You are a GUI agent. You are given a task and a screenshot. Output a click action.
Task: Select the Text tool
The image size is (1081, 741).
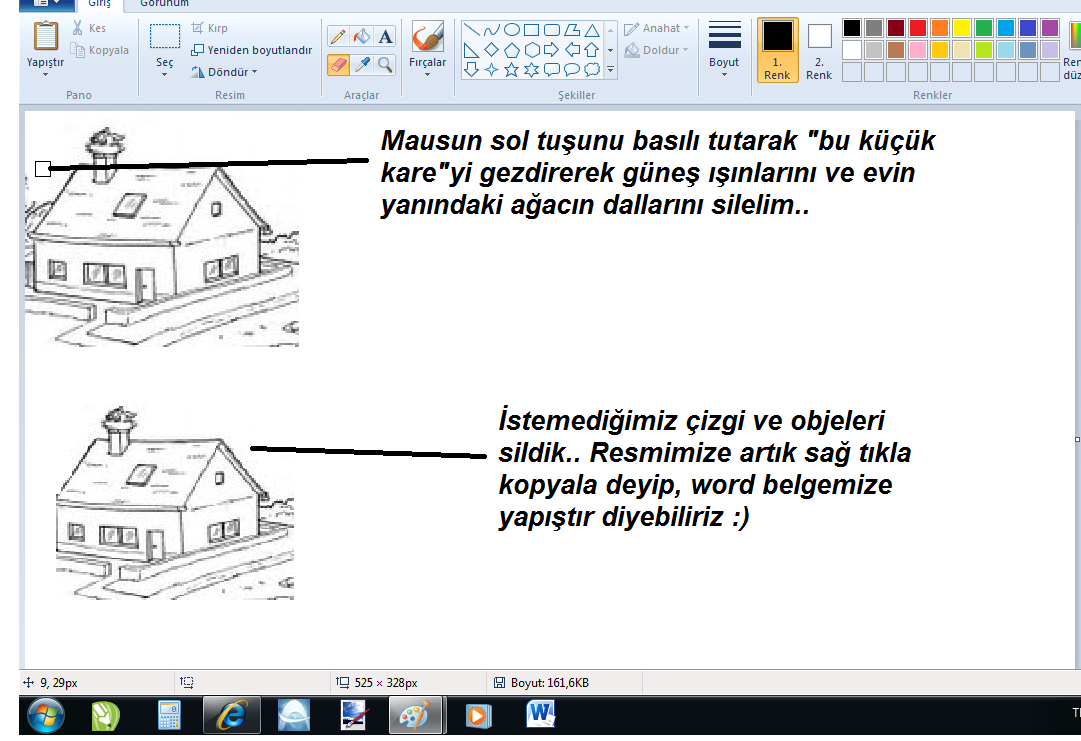[x=385, y=37]
